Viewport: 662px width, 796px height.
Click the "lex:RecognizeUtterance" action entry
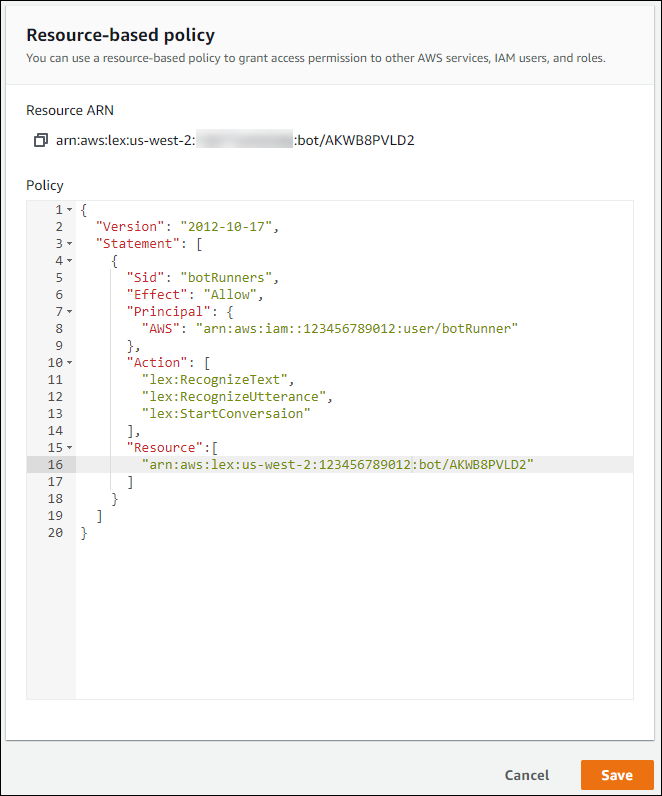click(x=236, y=397)
